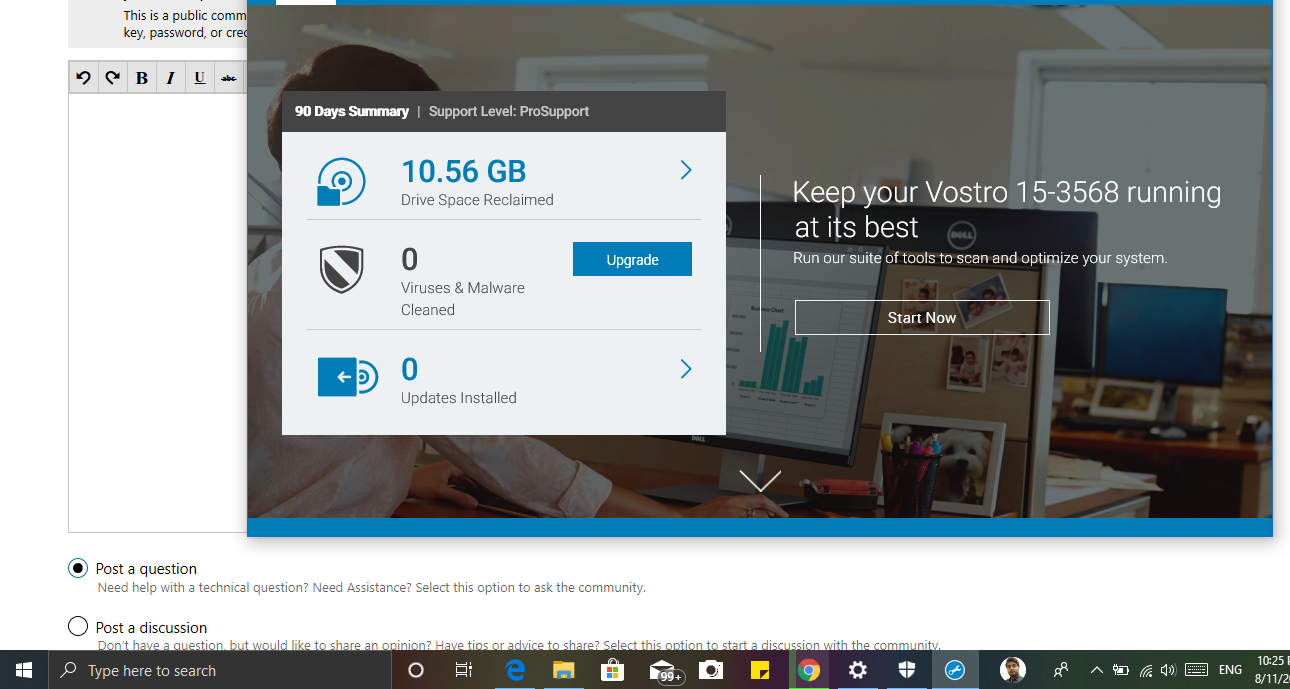Show hidden system tray icons
Image resolution: width=1290 pixels, height=689 pixels.
click(x=1096, y=670)
